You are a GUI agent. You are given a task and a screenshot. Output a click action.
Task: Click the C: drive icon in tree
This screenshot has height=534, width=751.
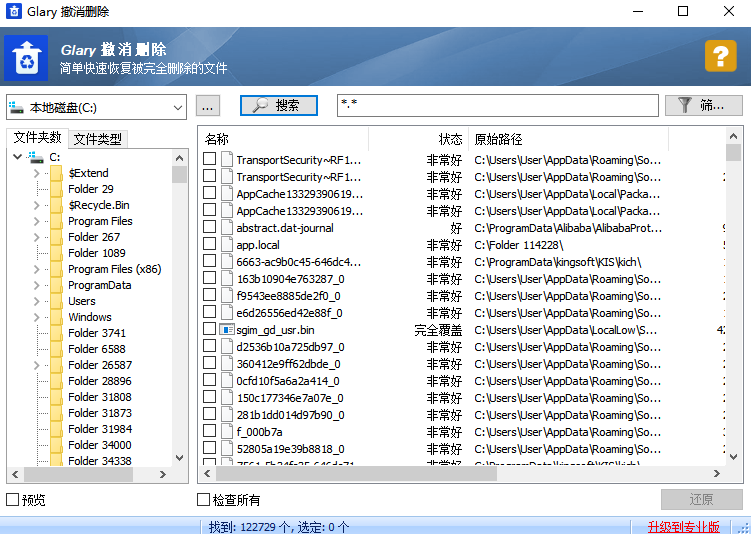(35, 157)
